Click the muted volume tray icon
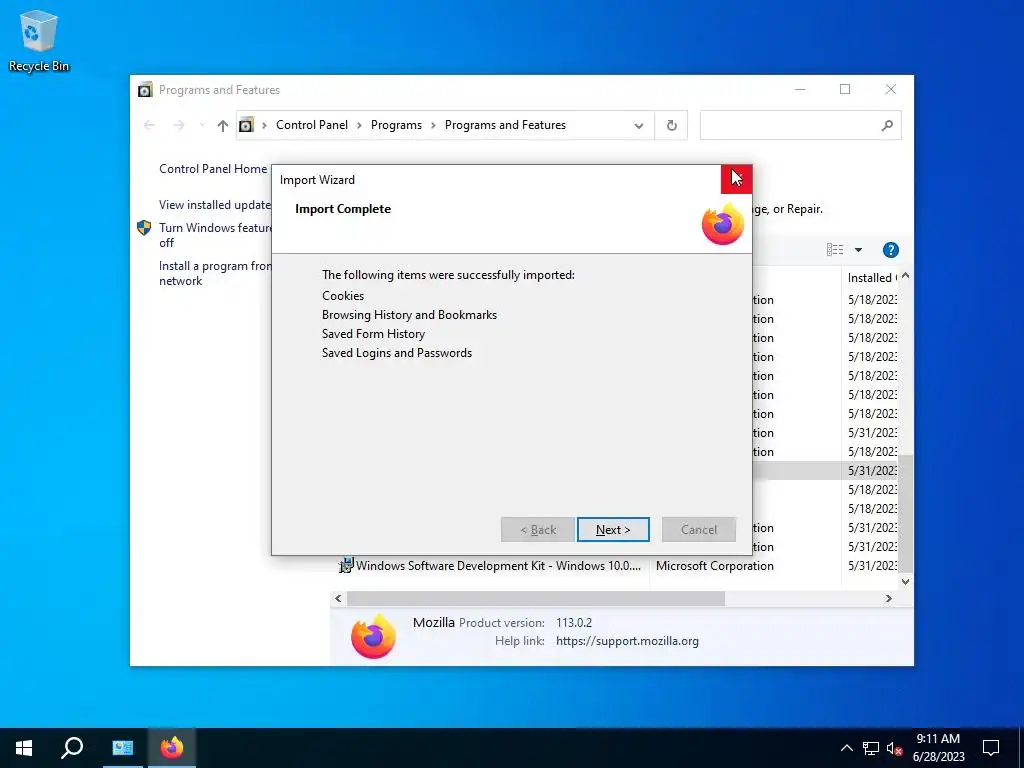 (895, 748)
